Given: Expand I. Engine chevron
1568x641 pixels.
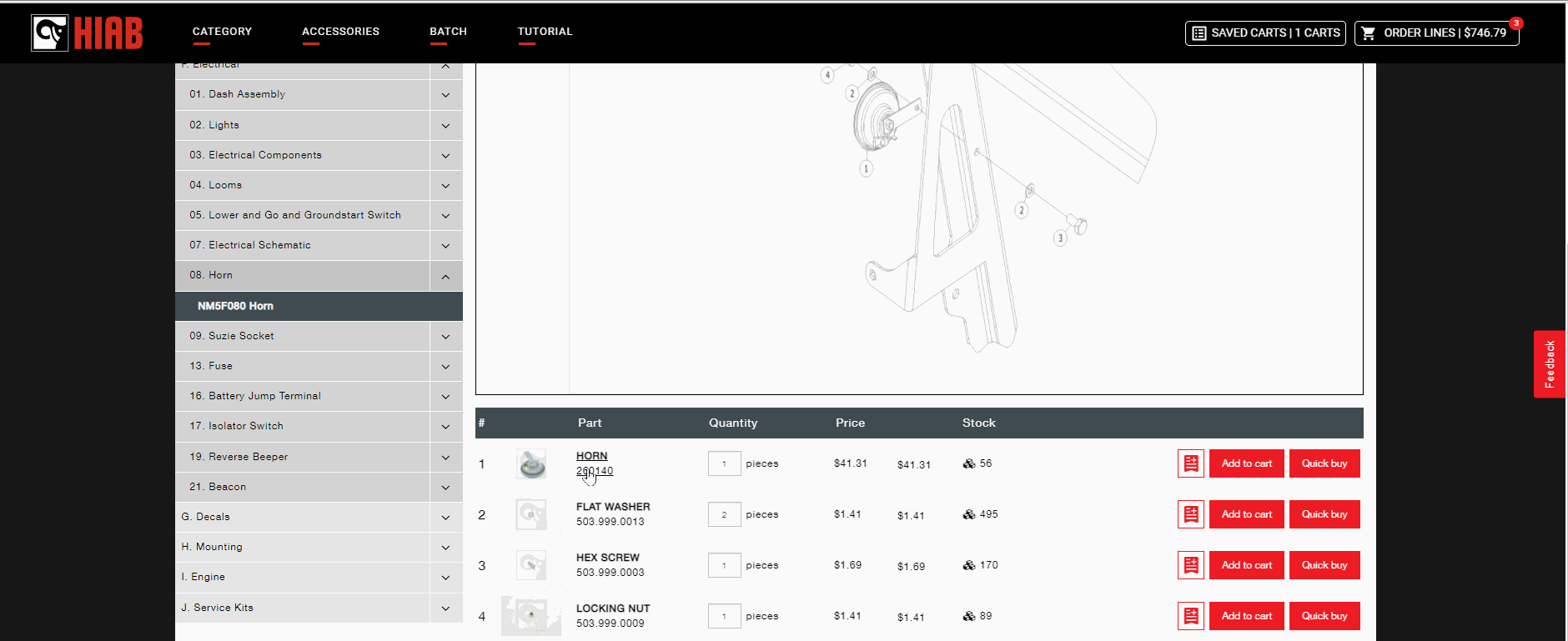Looking at the screenshot, I should (x=445, y=578).
